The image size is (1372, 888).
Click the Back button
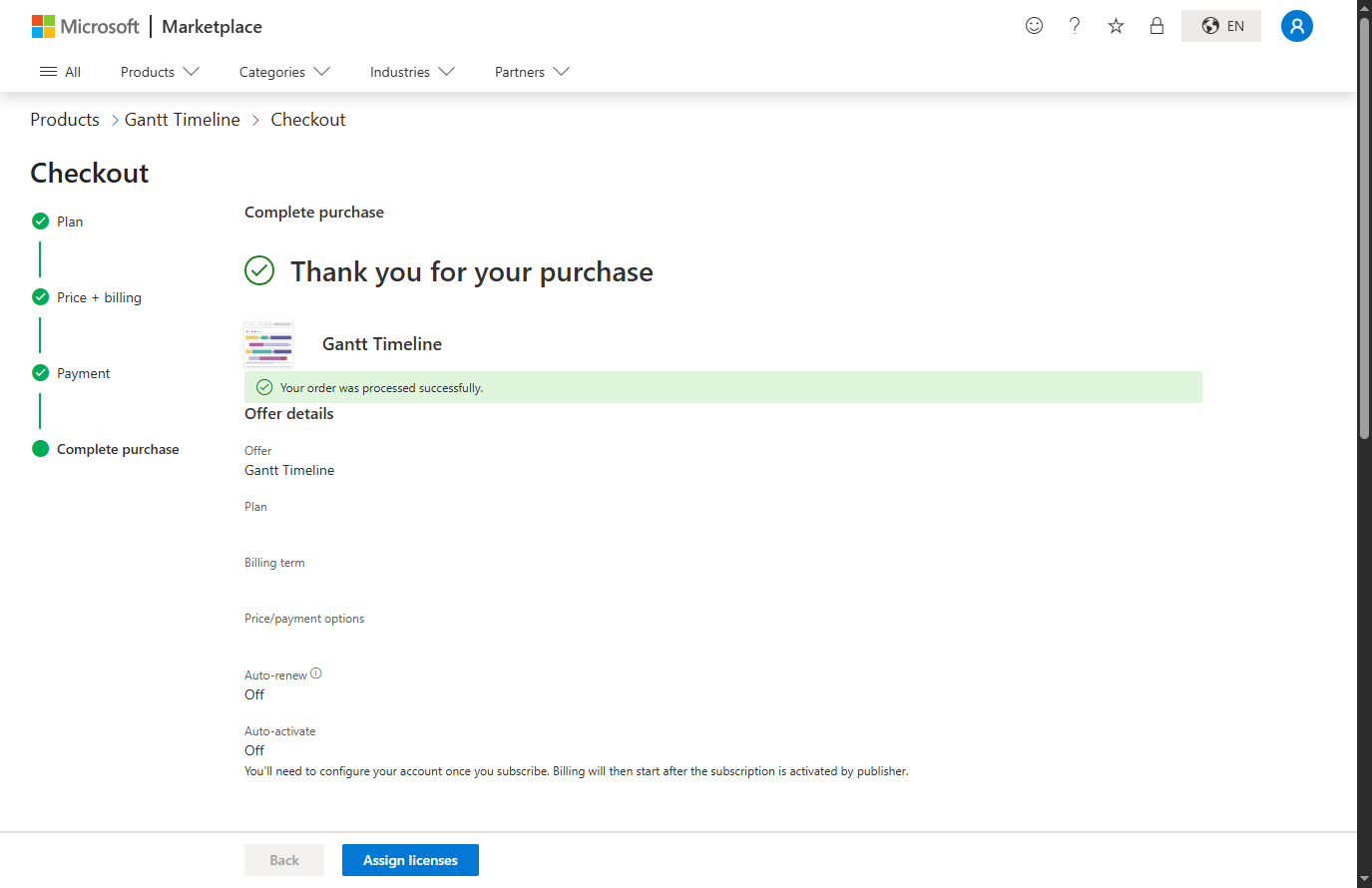[284, 860]
